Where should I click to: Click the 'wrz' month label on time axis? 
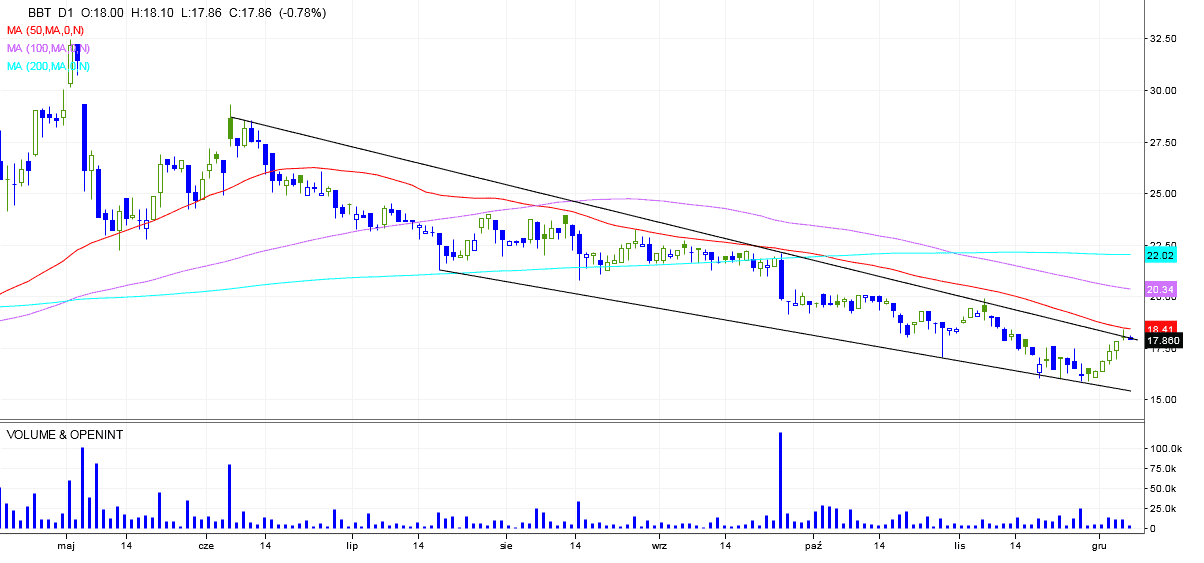(659, 546)
